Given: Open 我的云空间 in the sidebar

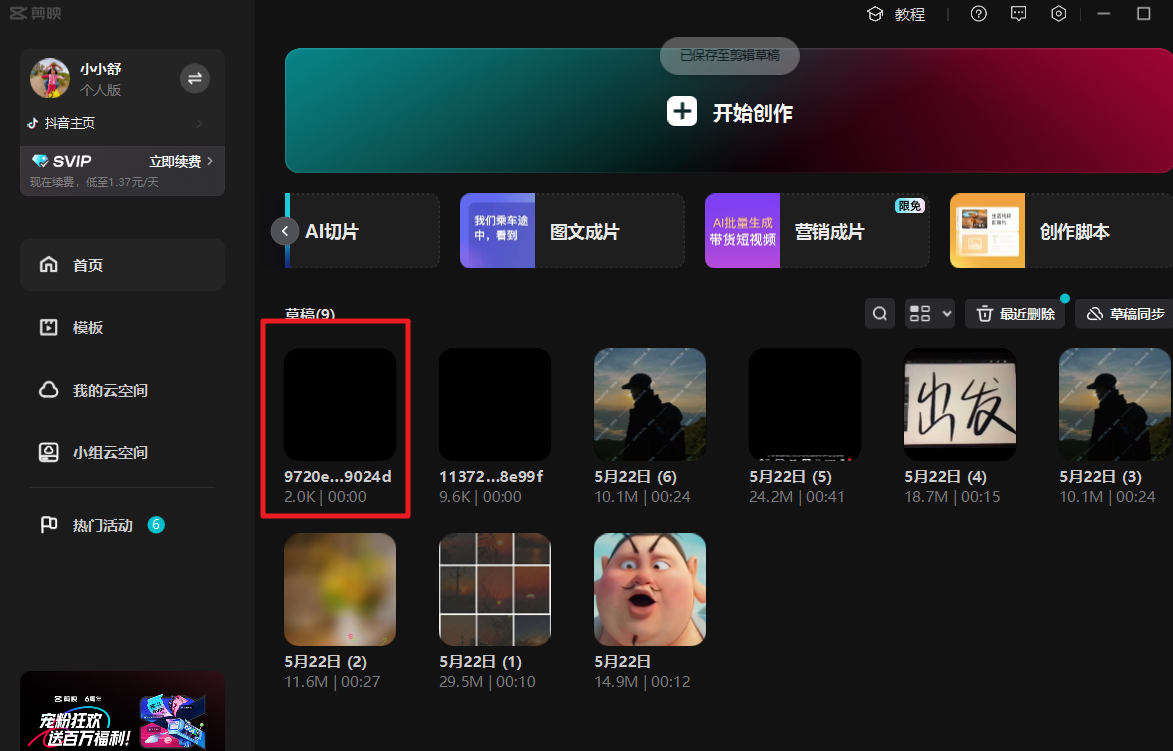Looking at the screenshot, I should tap(122, 390).
